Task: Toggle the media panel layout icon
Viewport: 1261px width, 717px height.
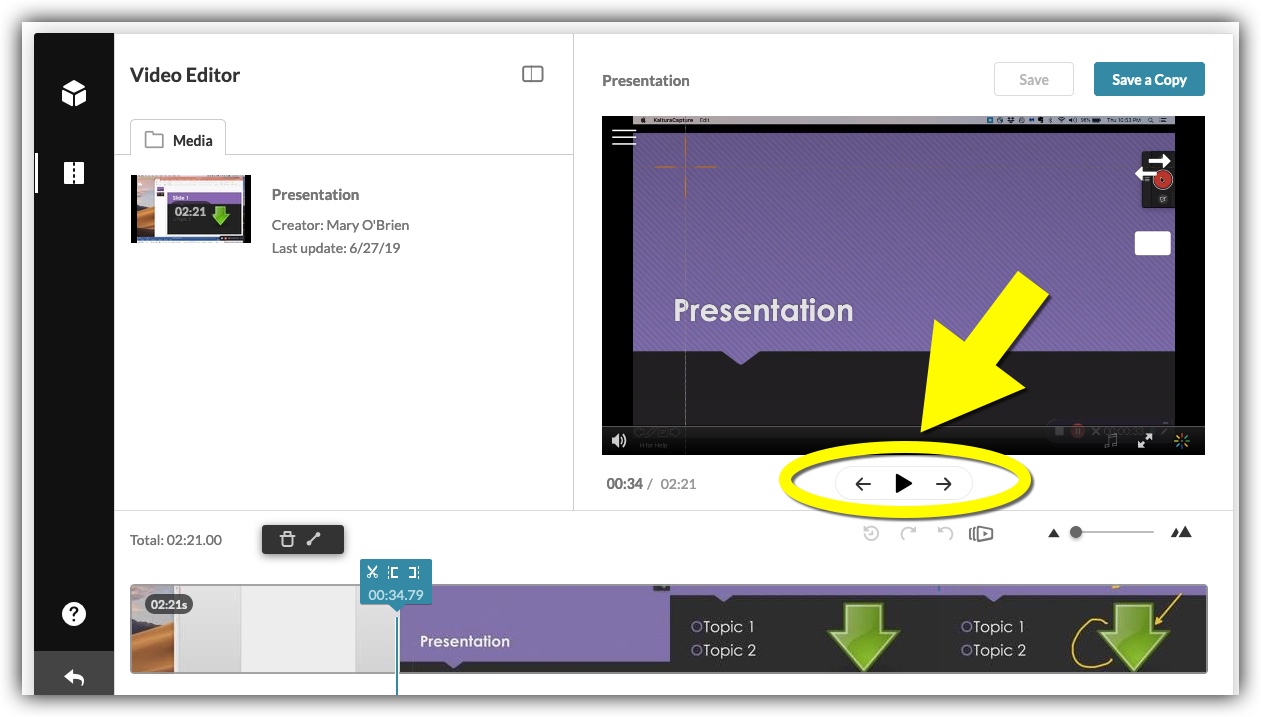Action: point(533,74)
